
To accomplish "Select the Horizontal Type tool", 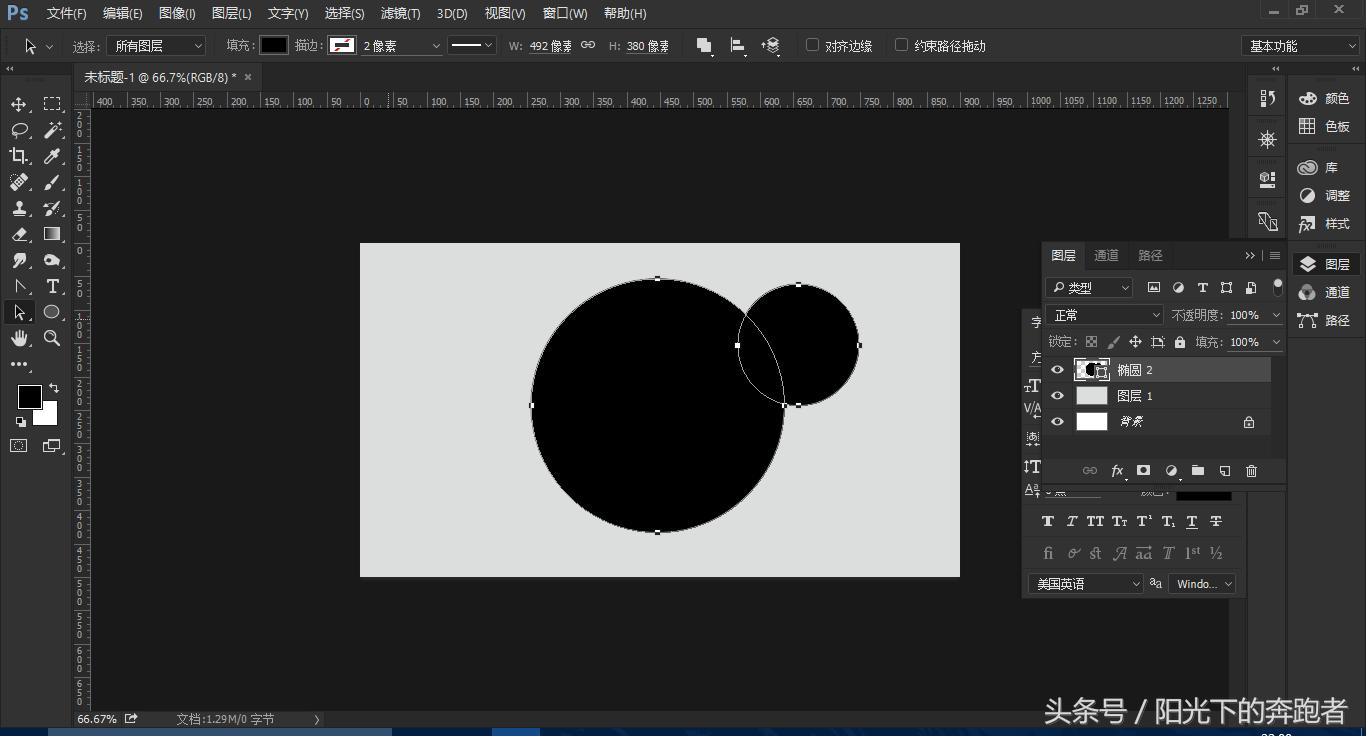I will [52, 286].
